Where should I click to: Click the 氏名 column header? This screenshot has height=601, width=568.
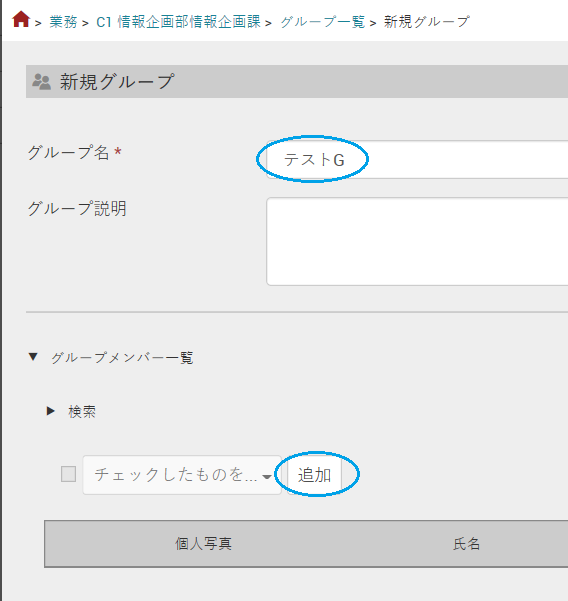coord(466,544)
